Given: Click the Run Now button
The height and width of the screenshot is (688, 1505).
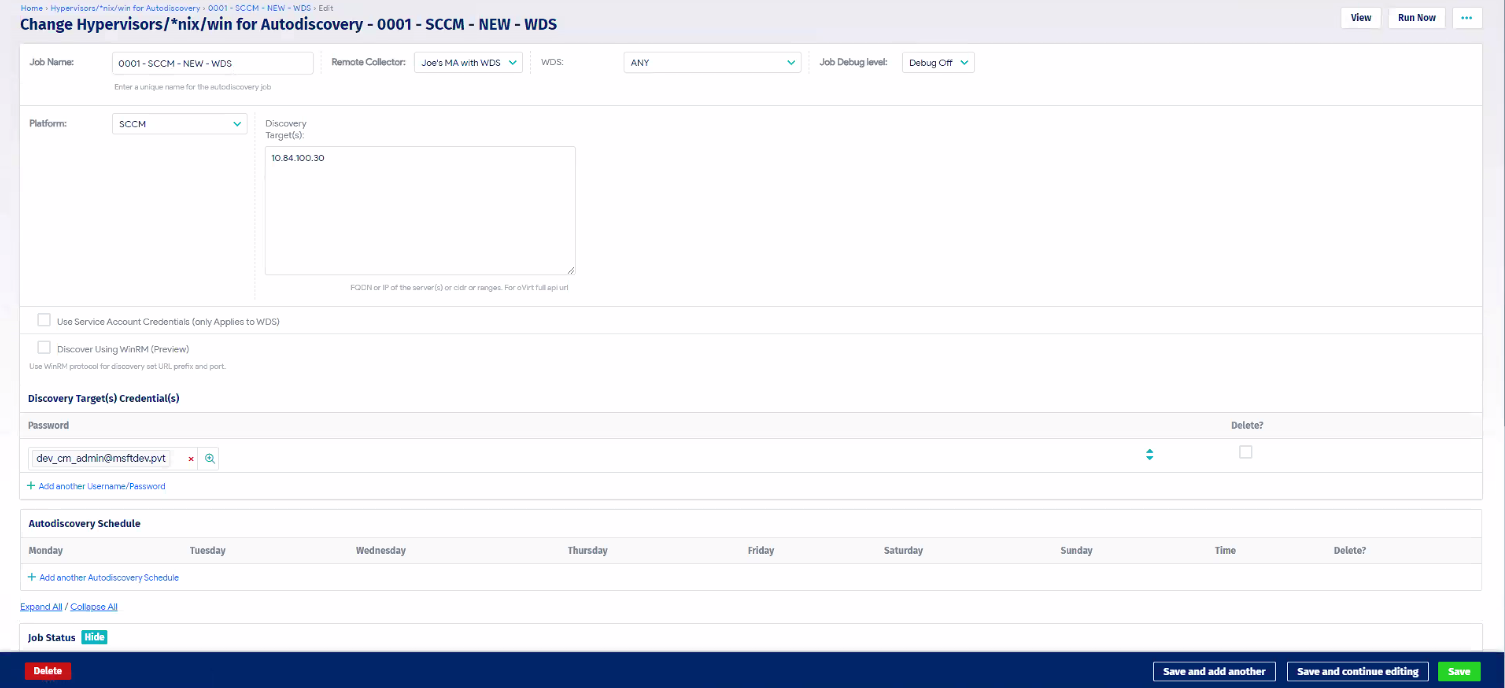Looking at the screenshot, I should 1415,17.
